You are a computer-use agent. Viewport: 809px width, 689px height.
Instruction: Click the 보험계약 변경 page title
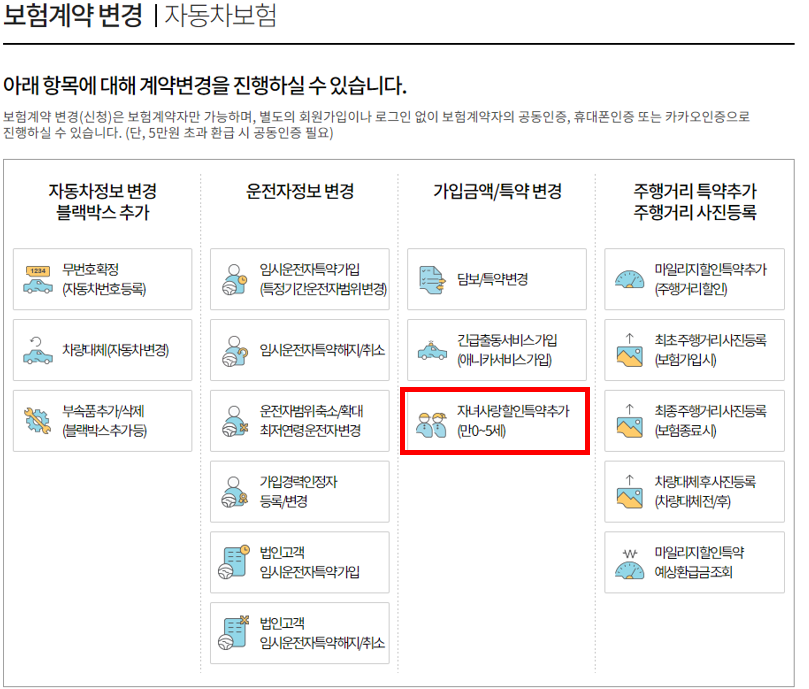[73, 14]
